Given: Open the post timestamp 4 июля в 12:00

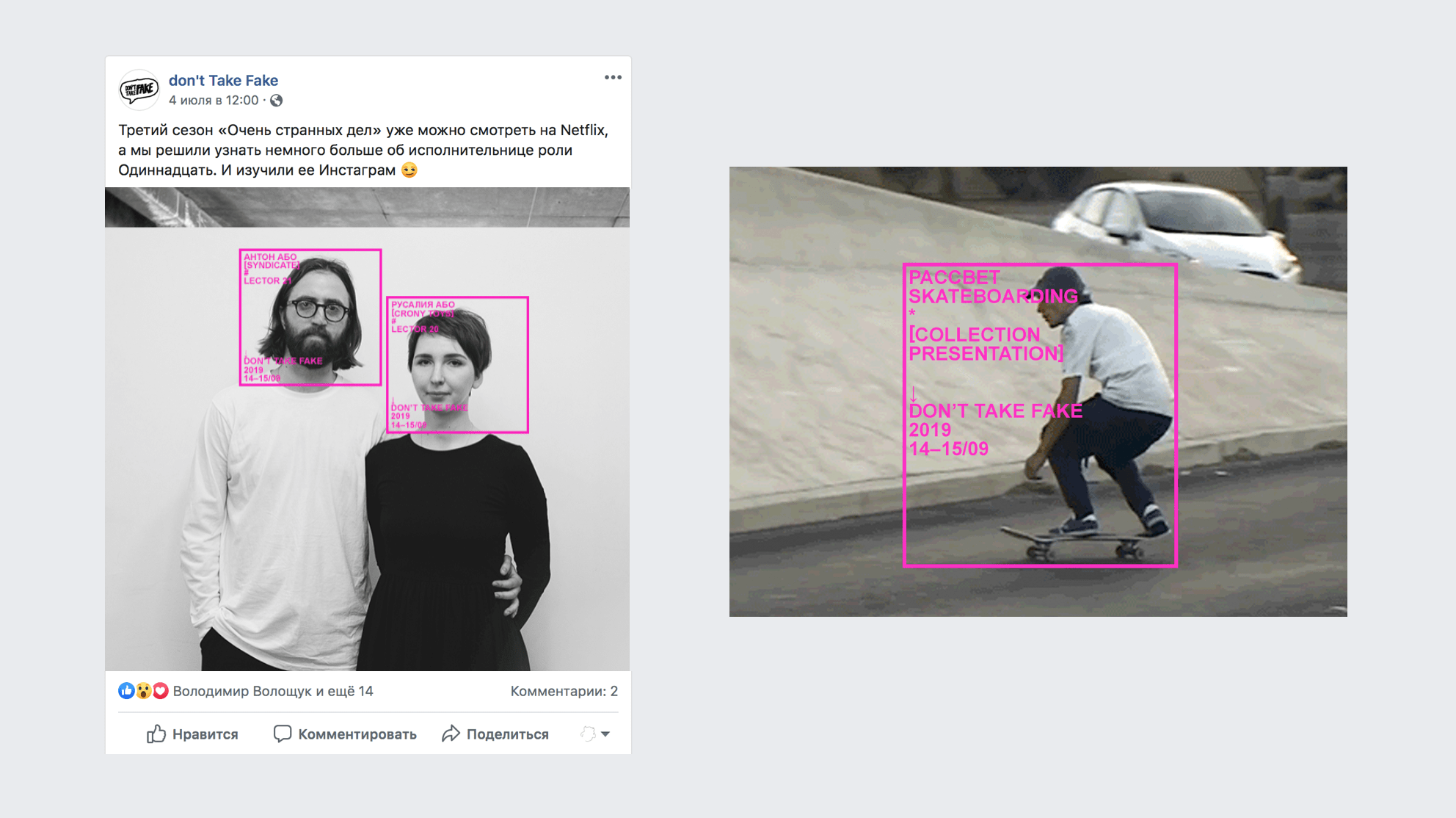Looking at the screenshot, I should pyautogui.click(x=214, y=101).
